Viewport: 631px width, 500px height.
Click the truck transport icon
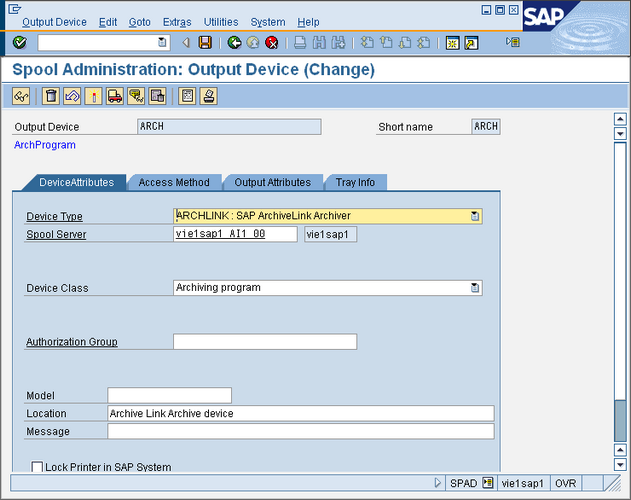click(x=114, y=96)
